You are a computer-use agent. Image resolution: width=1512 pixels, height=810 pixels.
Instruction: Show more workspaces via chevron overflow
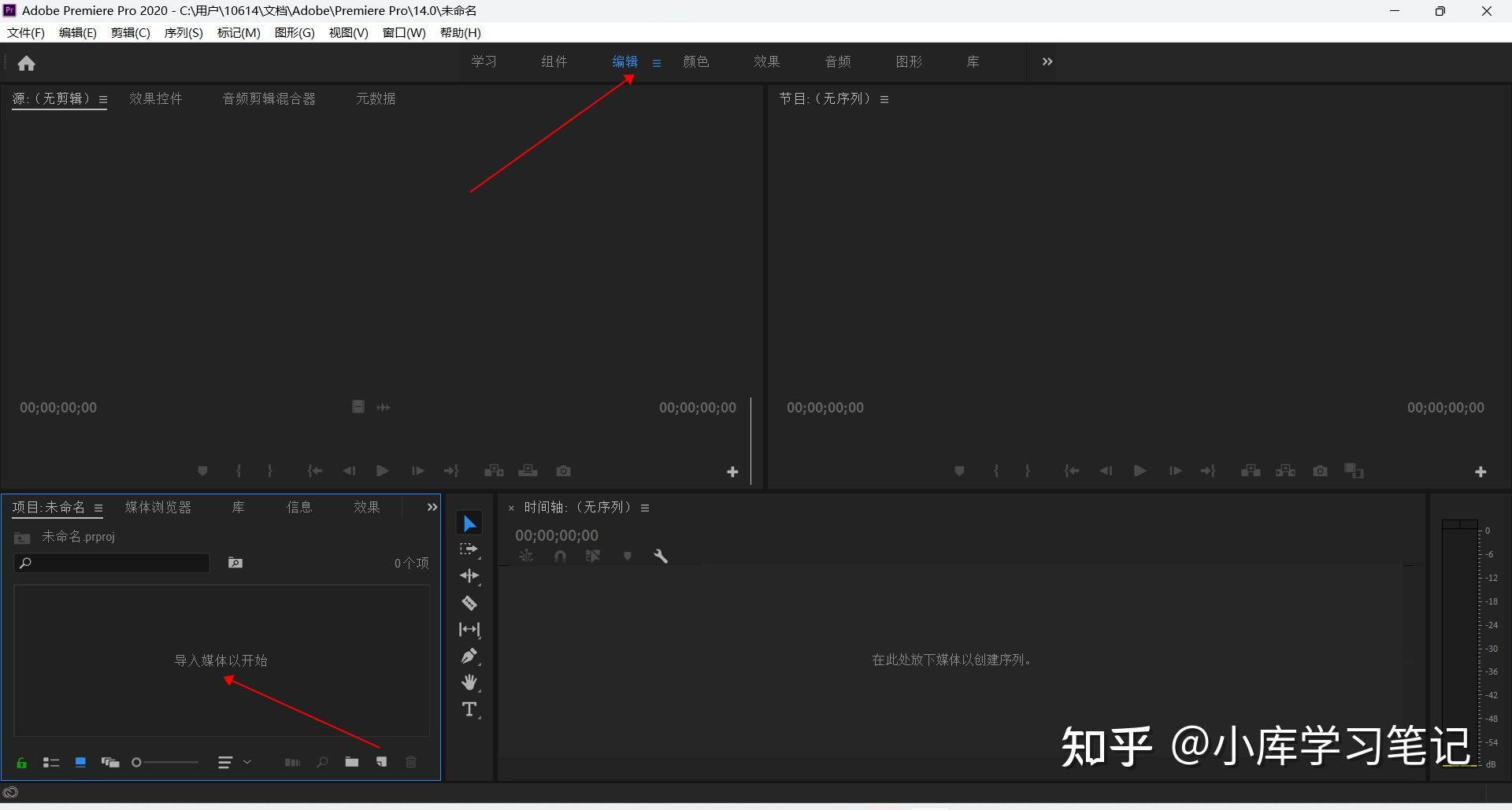tap(1047, 61)
